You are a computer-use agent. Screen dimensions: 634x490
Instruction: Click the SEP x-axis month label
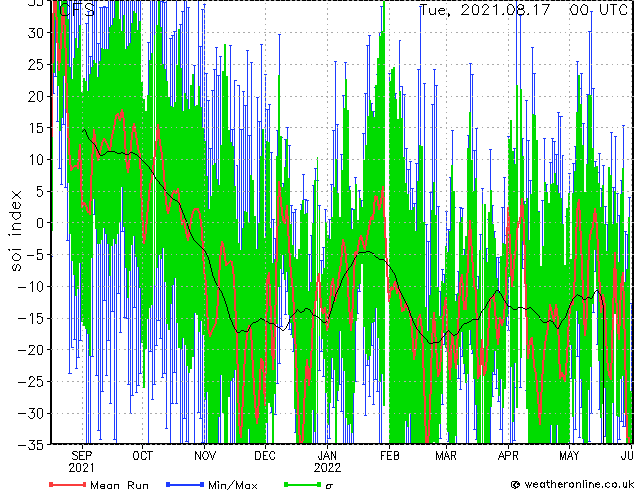coord(82,456)
